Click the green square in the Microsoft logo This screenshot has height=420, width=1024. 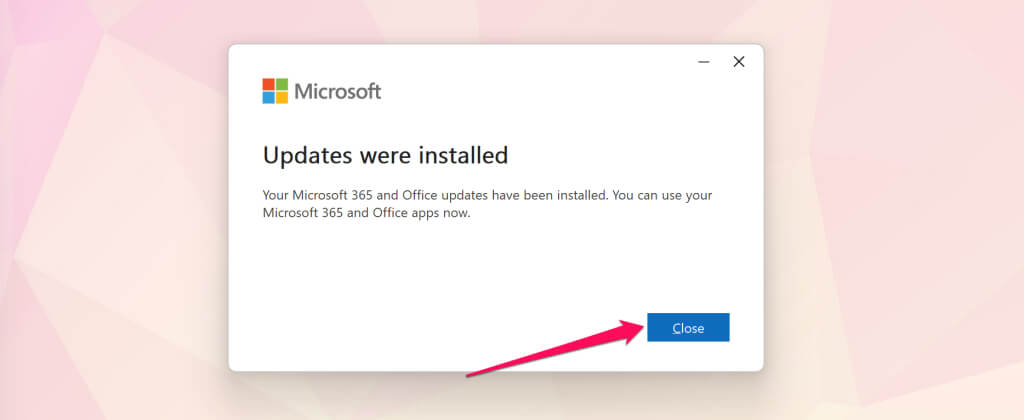pos(282,85)
